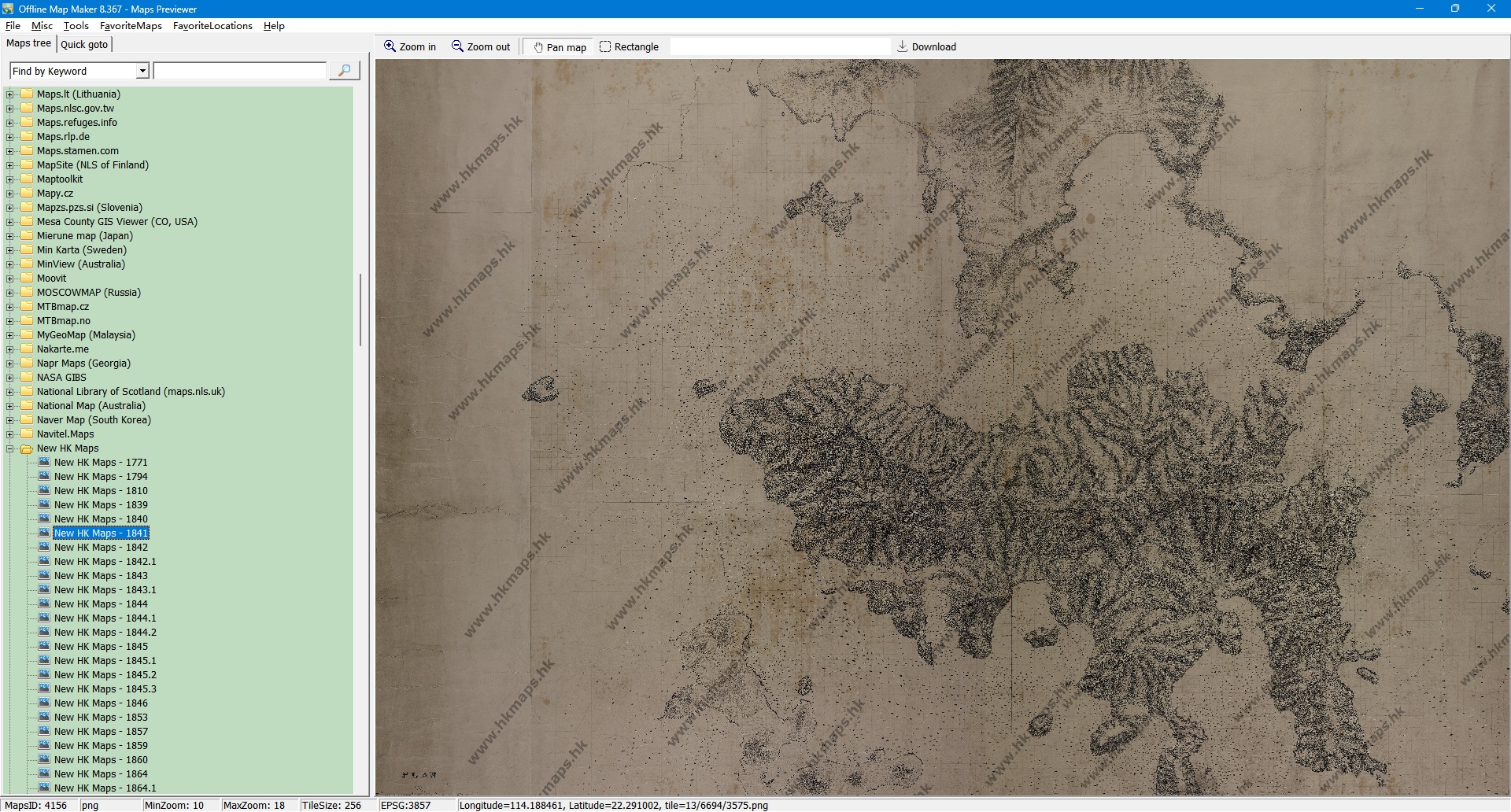Click the map icon beside New HK Maps - 1839

[x=44, y=504]
